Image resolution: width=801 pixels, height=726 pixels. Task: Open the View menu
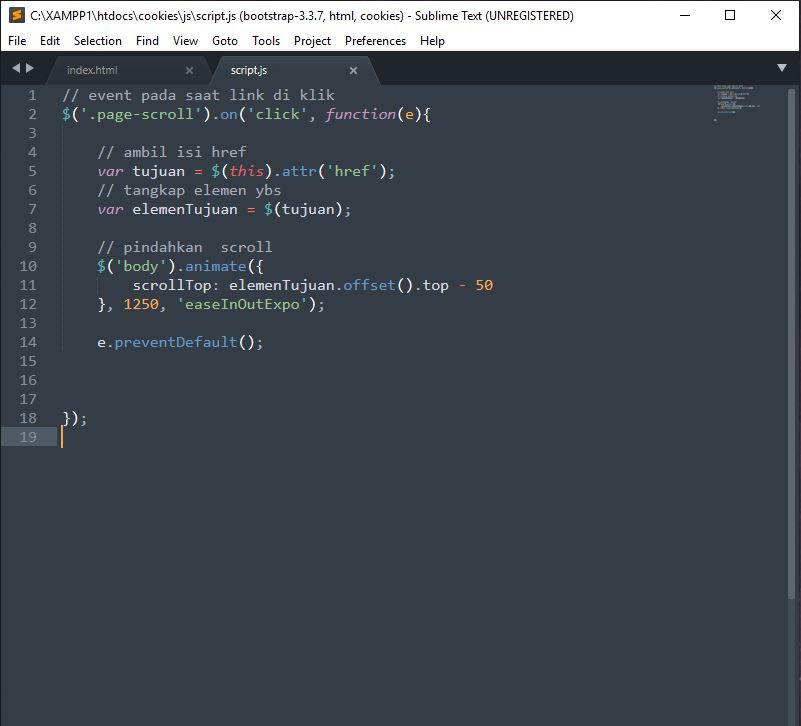click(x=185, y=41)
